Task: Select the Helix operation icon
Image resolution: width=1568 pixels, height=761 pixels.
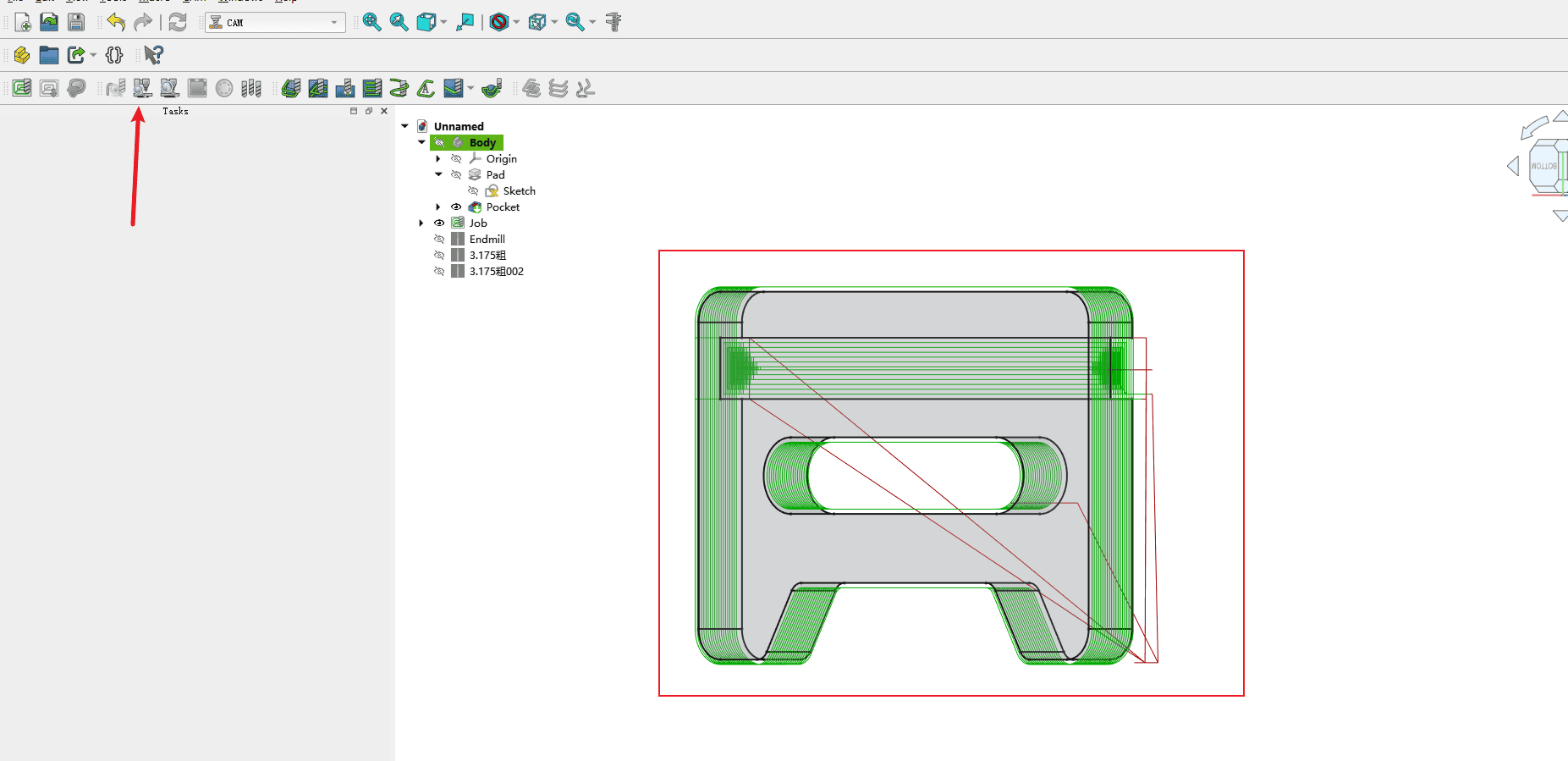Action: 399,88
